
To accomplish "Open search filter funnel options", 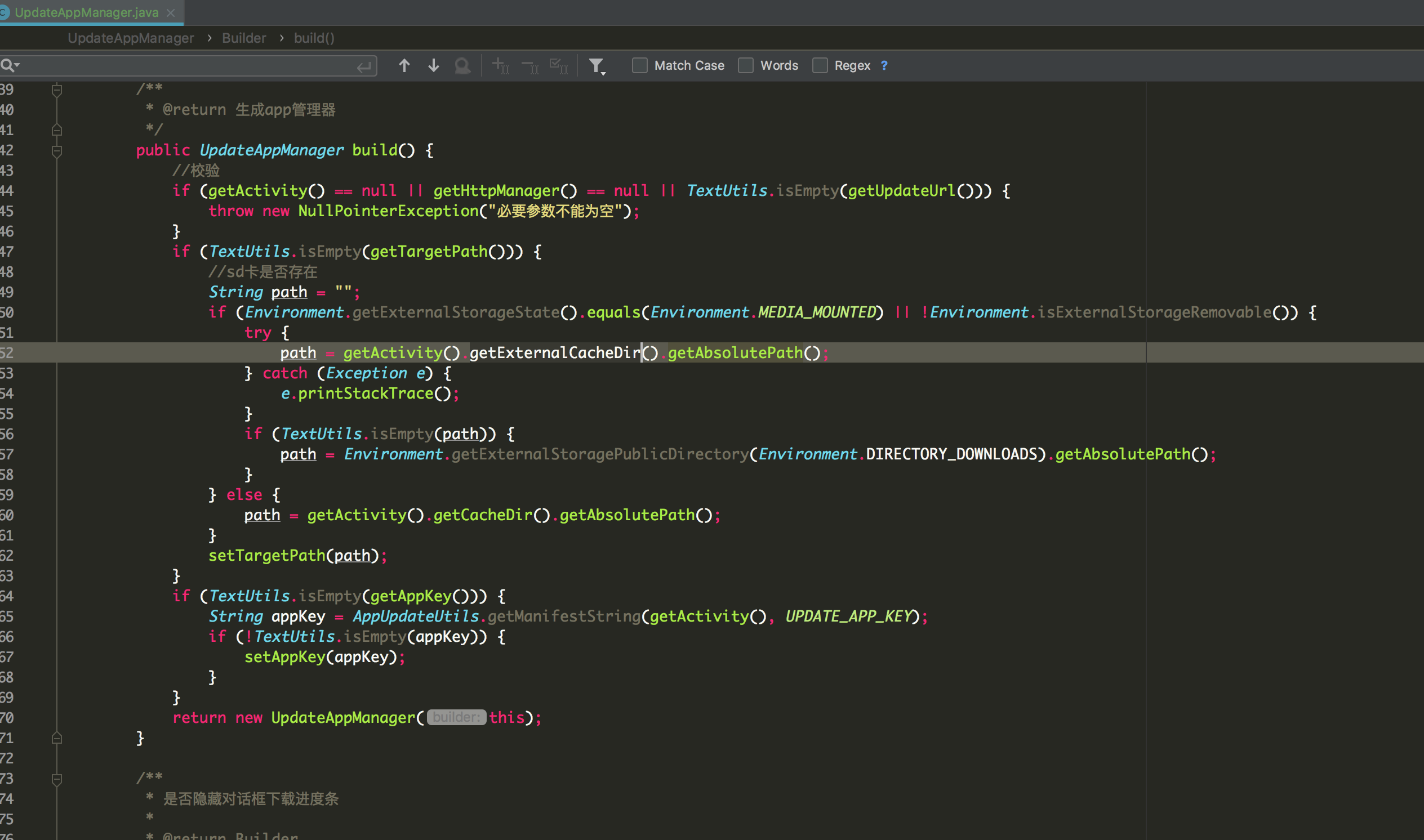I will point(596,66).
